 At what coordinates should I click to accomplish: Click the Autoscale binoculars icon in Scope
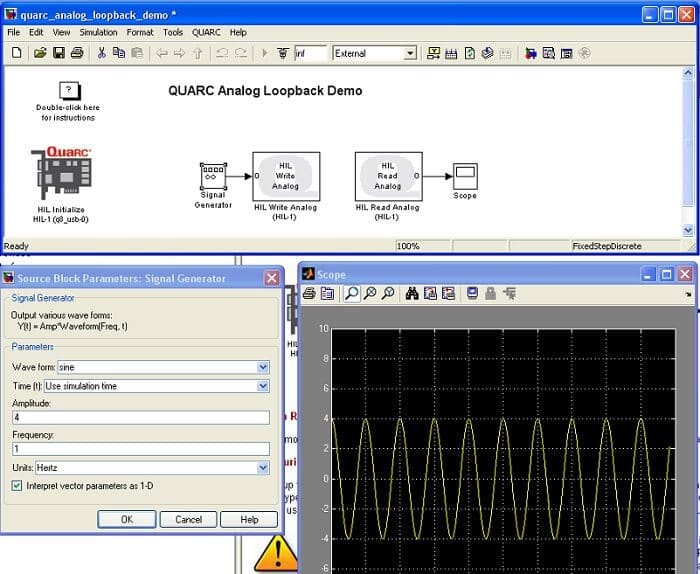point(411,294)
